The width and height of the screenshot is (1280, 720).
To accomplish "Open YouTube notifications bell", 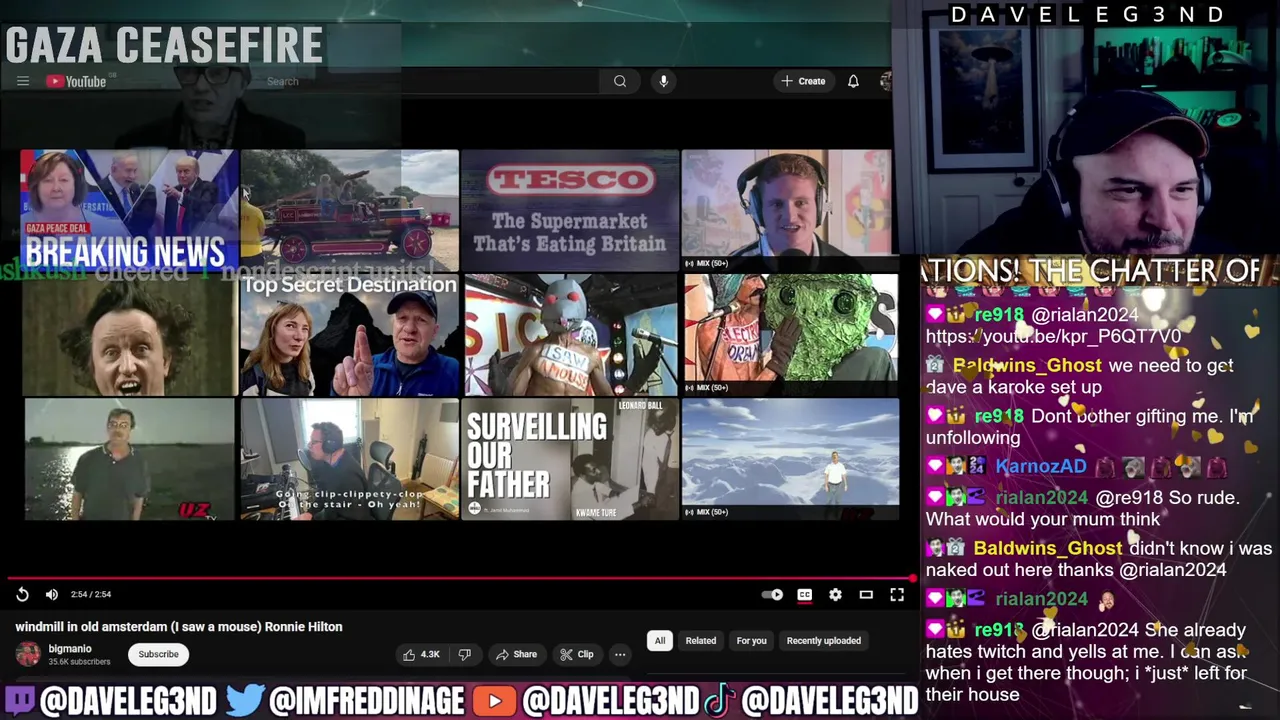I will [853, 81].
